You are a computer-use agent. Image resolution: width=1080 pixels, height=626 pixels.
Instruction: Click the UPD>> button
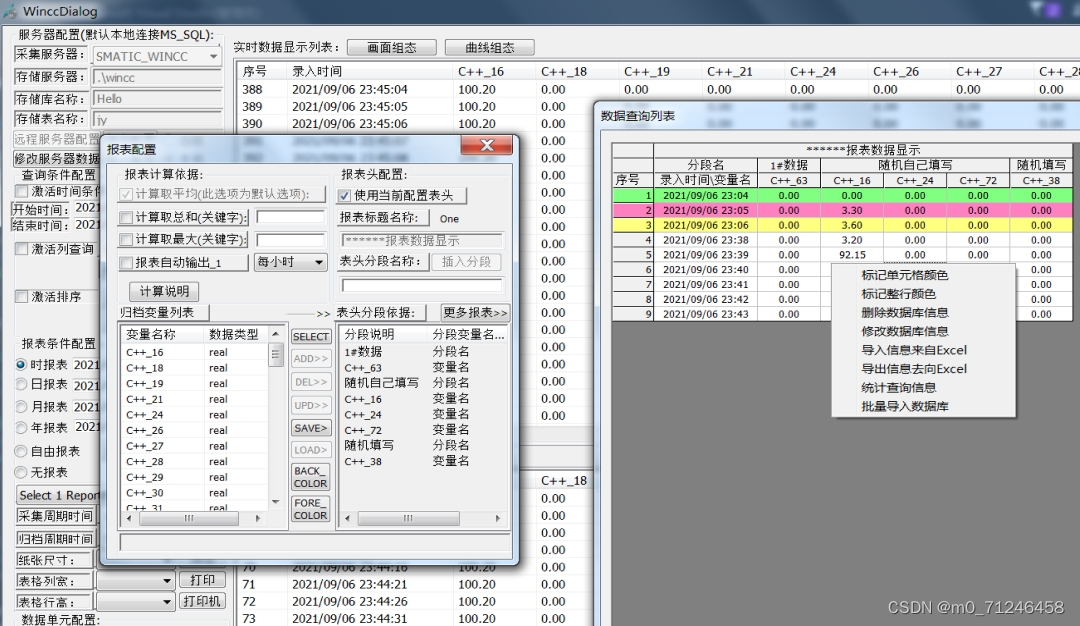(x=311, y=406)
